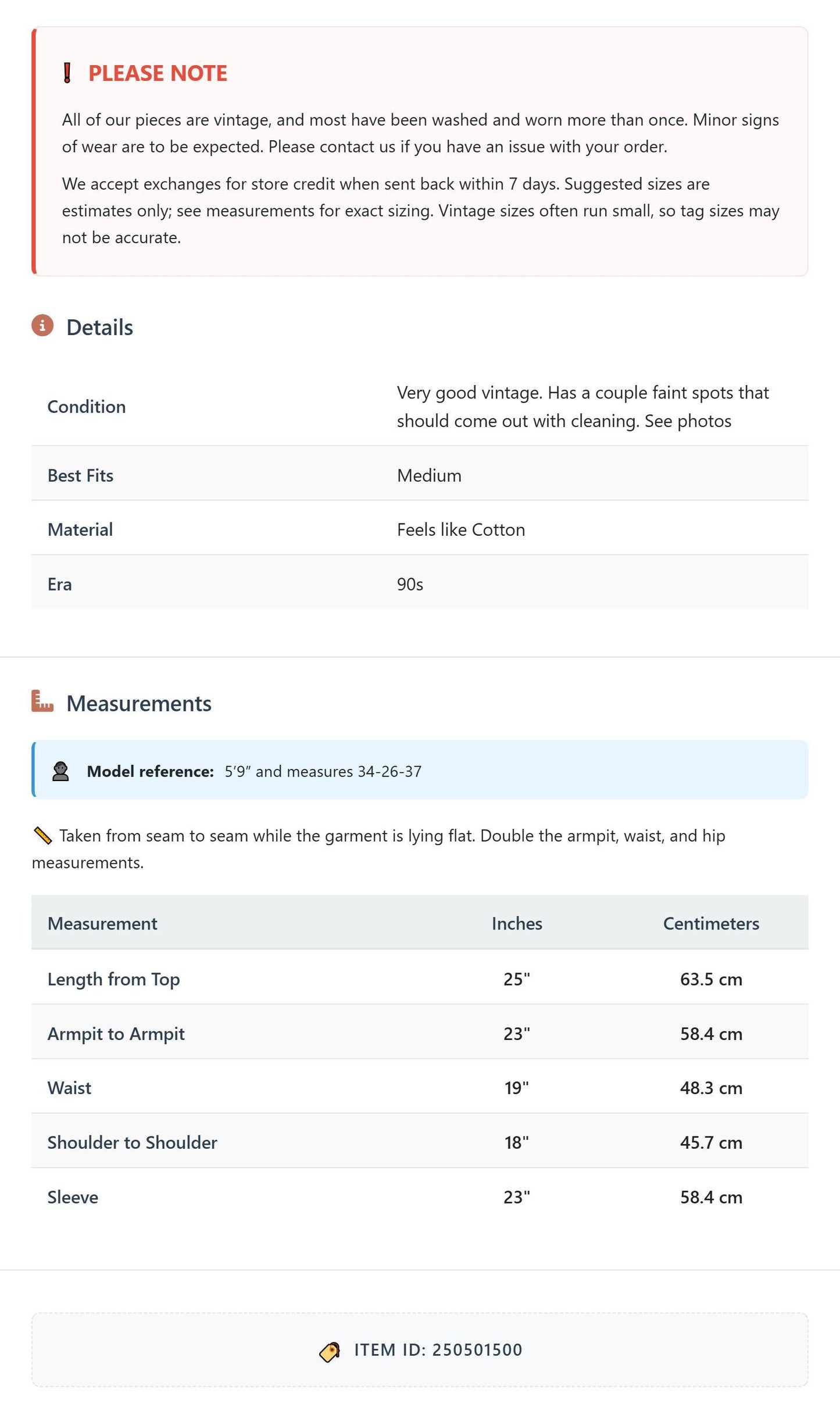The width and height of the screenshot is (840, 1414).
Task: Select the Waist 48.3 cm value
Action: (711, 1088)
